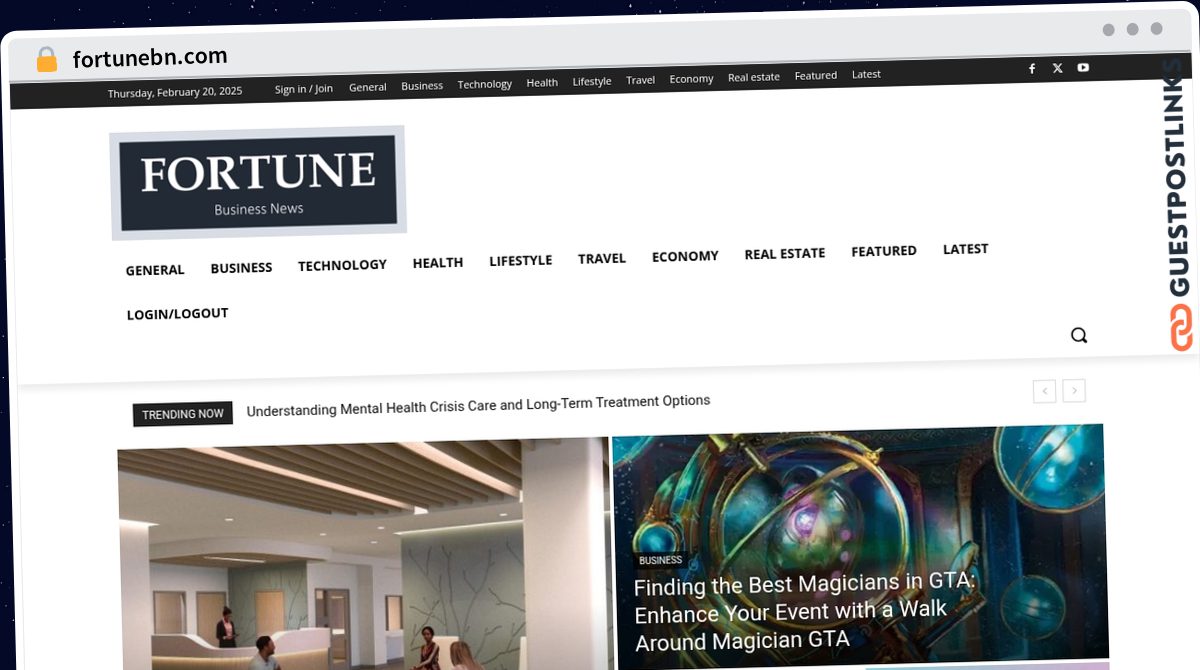This screenshot has height=670, width=1200.
Task: Go to next trending story arrow
Action: coord(1074,390)
